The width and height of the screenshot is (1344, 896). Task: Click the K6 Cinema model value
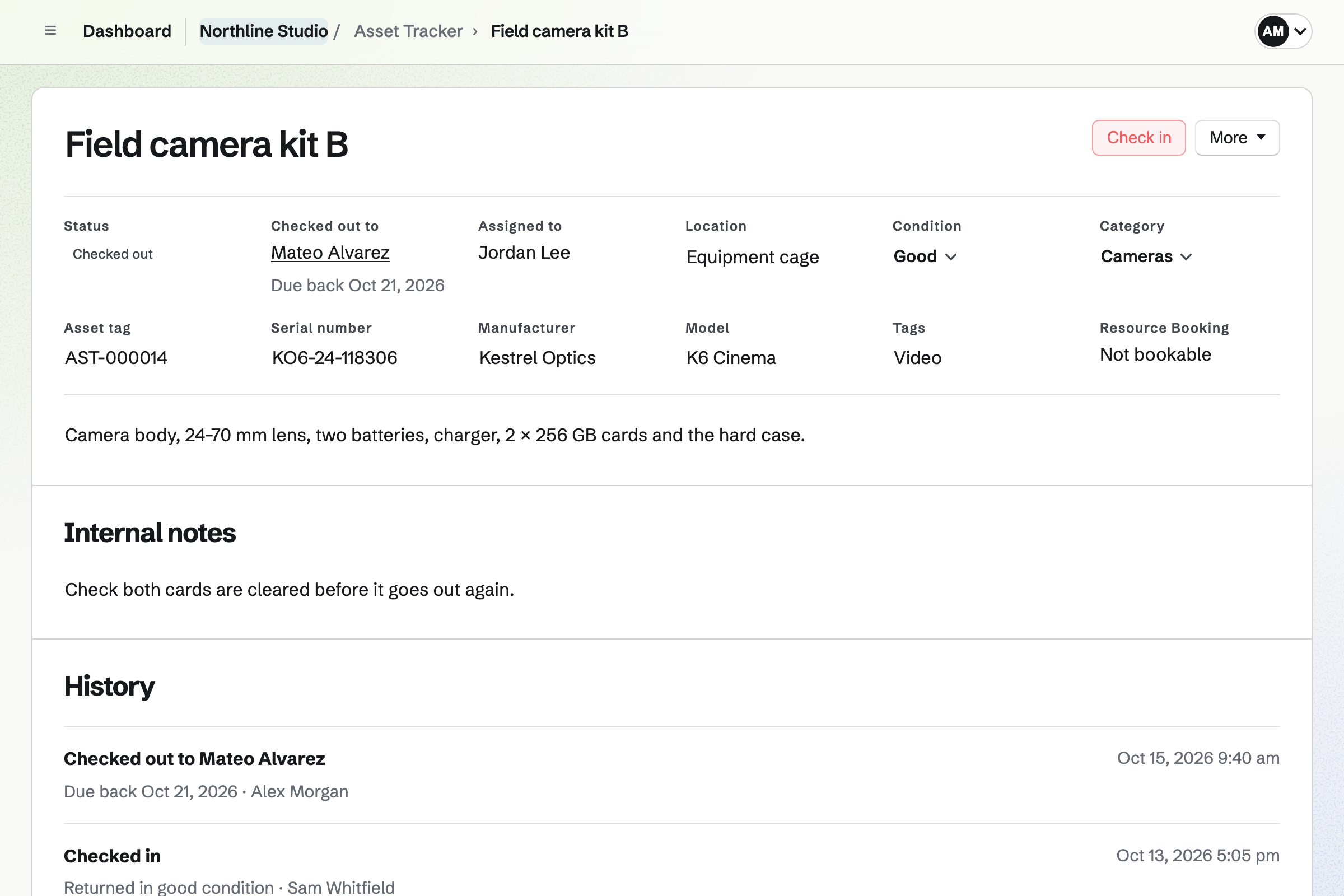(x=731, y=358)
